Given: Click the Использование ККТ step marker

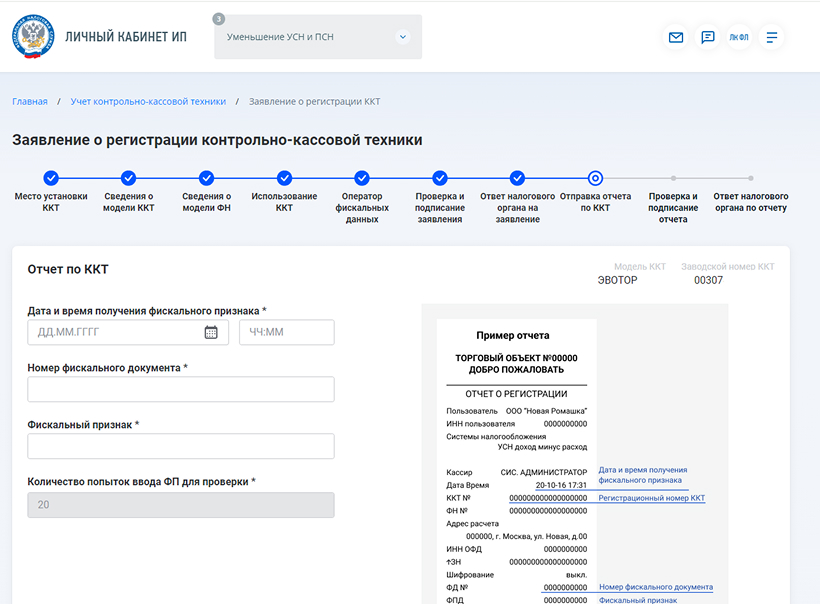Looking at the screenshot, I should tap(284, 178).
